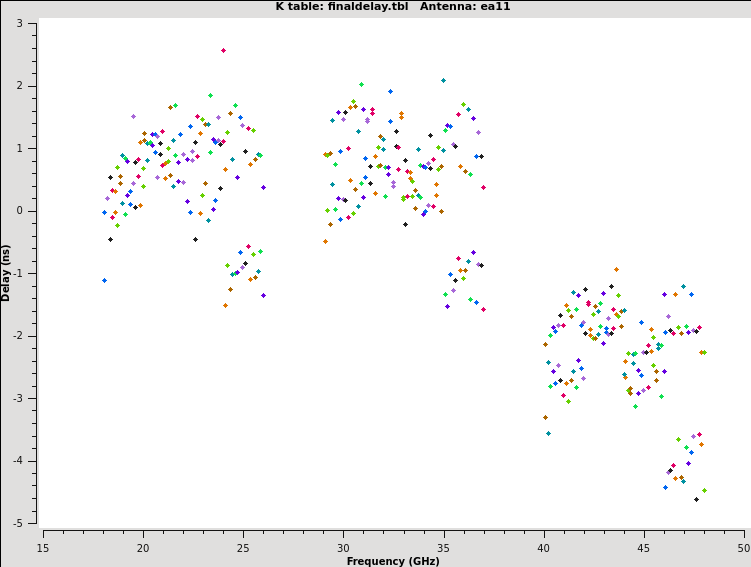
Task: Click the y-axis tick label -3
Action: point(30,399)
